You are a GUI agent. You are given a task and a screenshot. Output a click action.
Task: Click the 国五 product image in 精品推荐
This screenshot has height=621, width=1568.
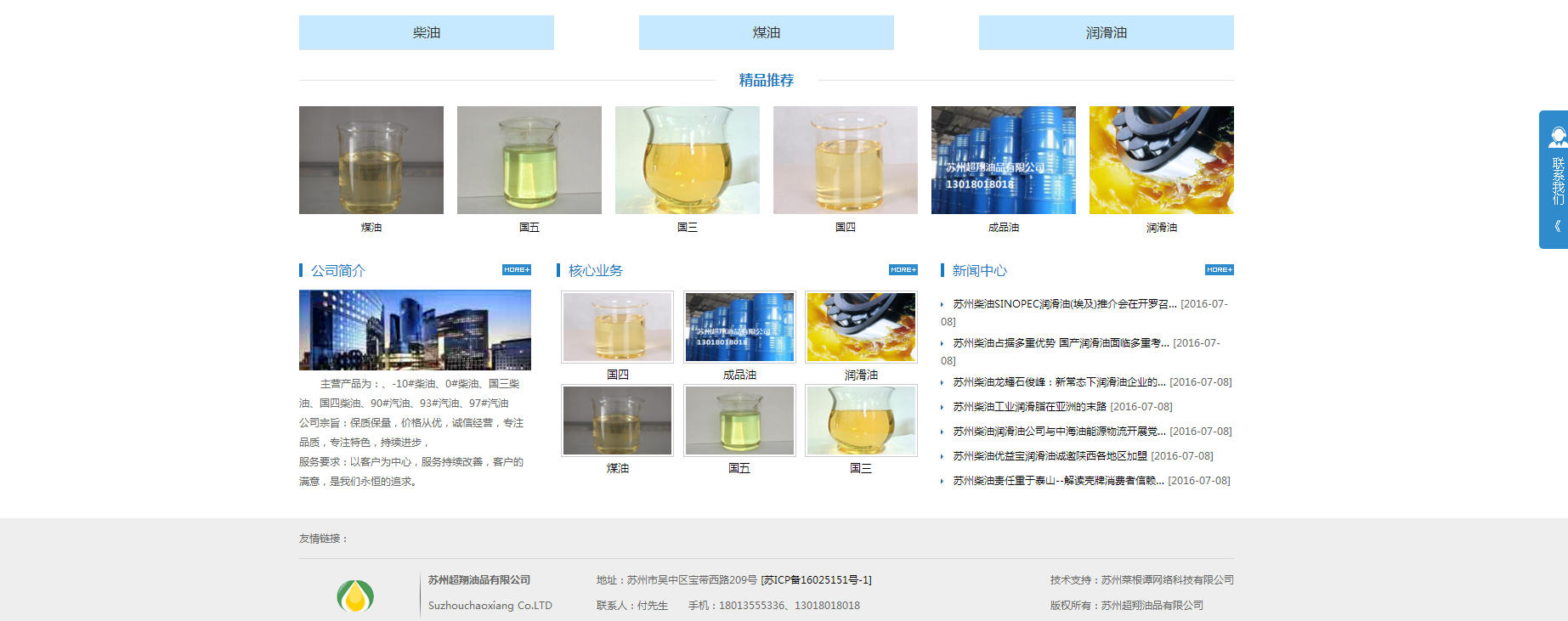529,160
